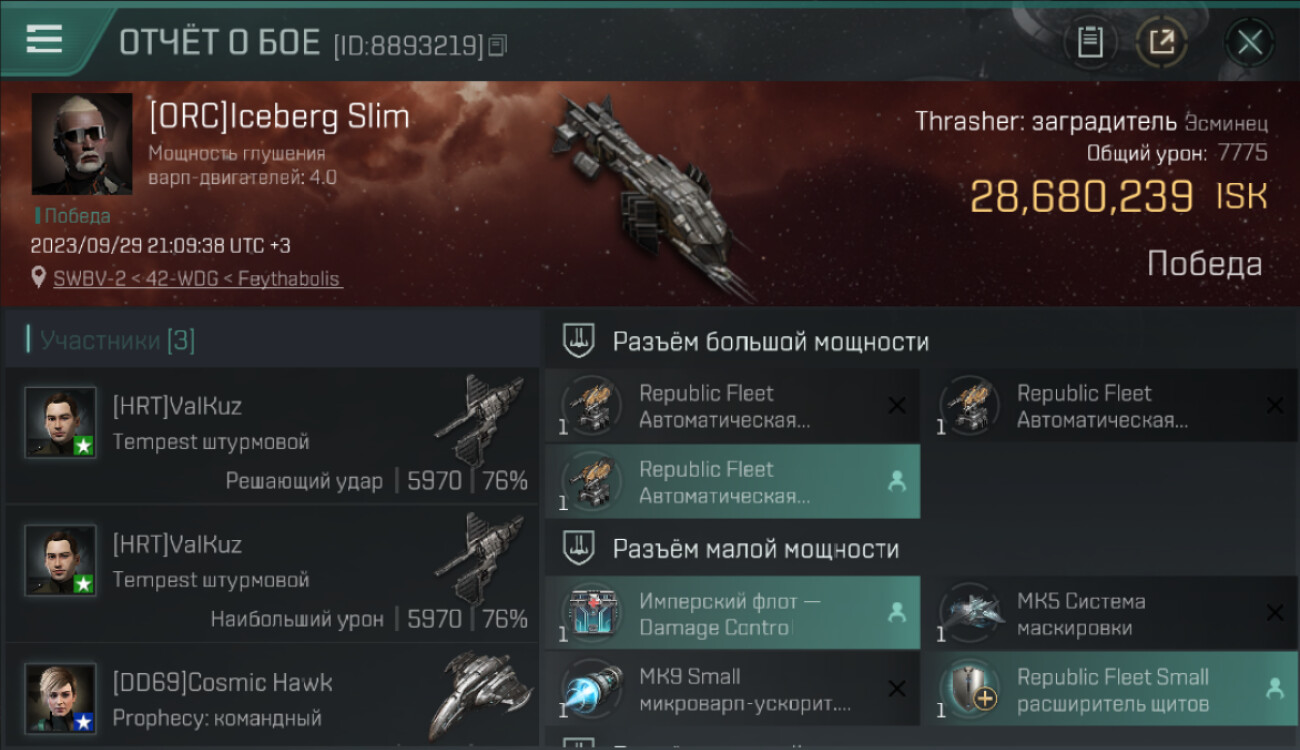Share the battle report externally
The height and width of the screenshot is (750, 1300).
click(x=1161, y=42)
